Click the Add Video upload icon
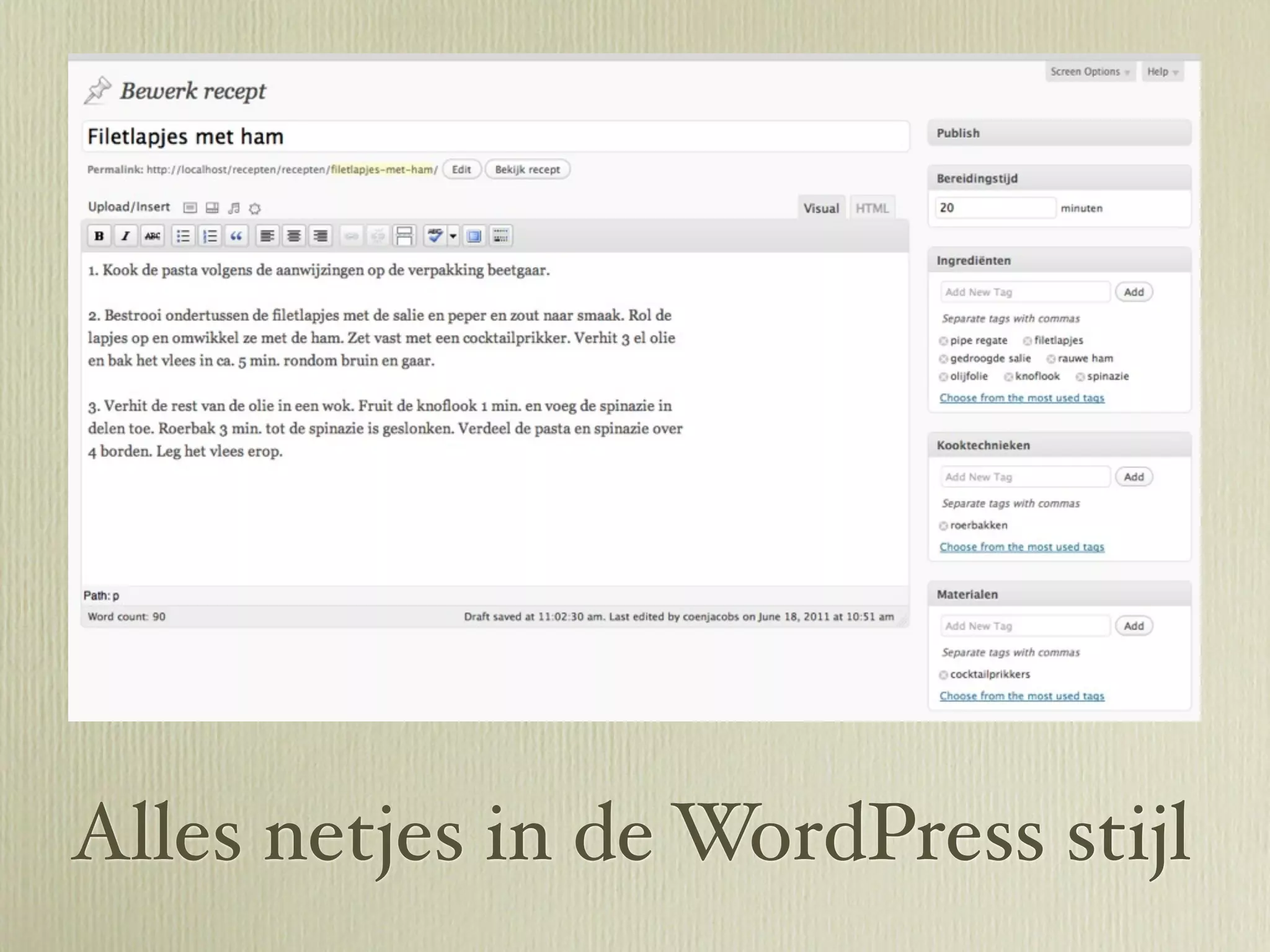Viewport: 1270px width, 952px height. tap(212, 208)
